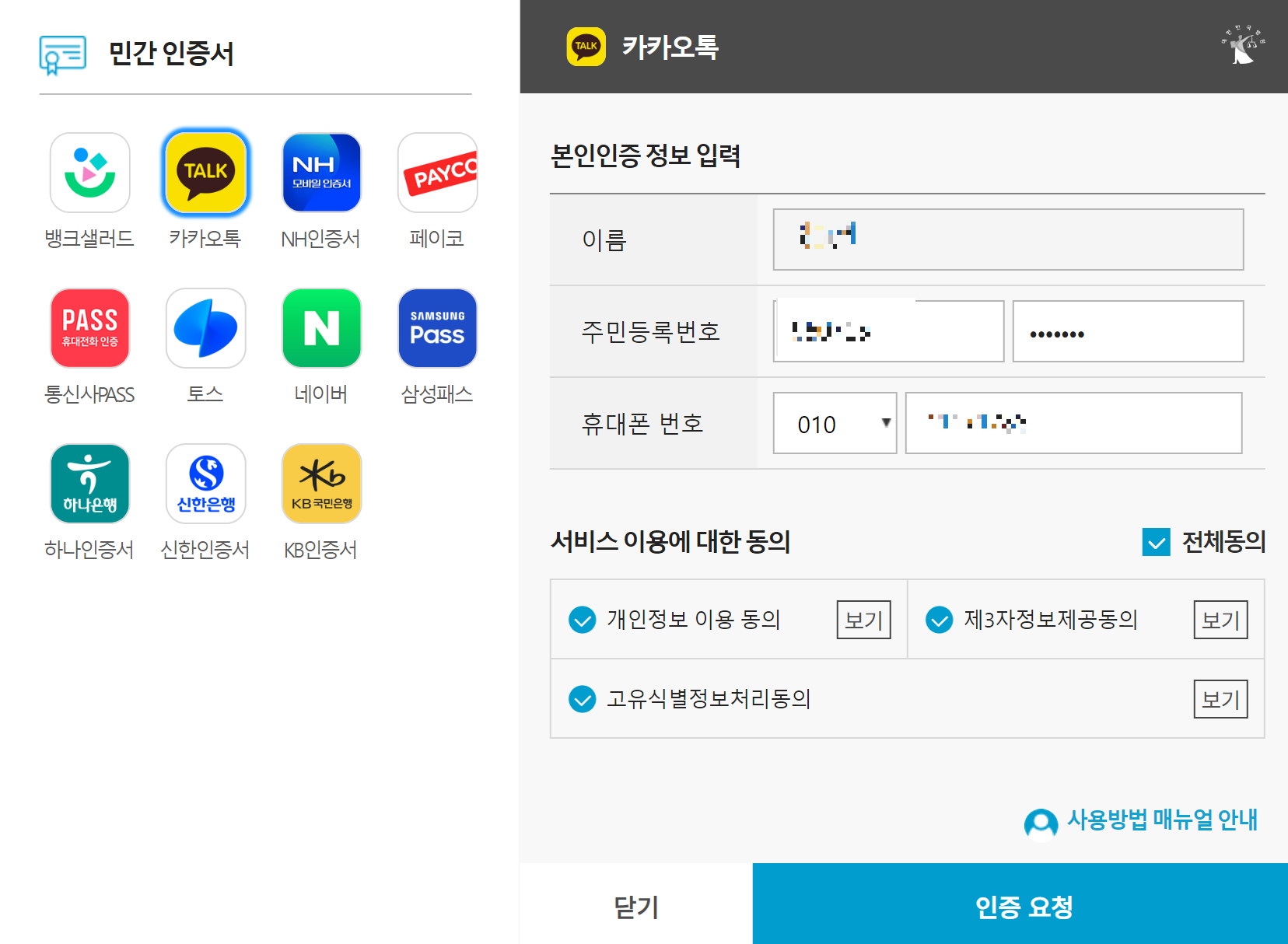The width and height of the screenshot is (1288, 944).
Task: Select the 통신사PASS icon
Action: pos(90,328)
